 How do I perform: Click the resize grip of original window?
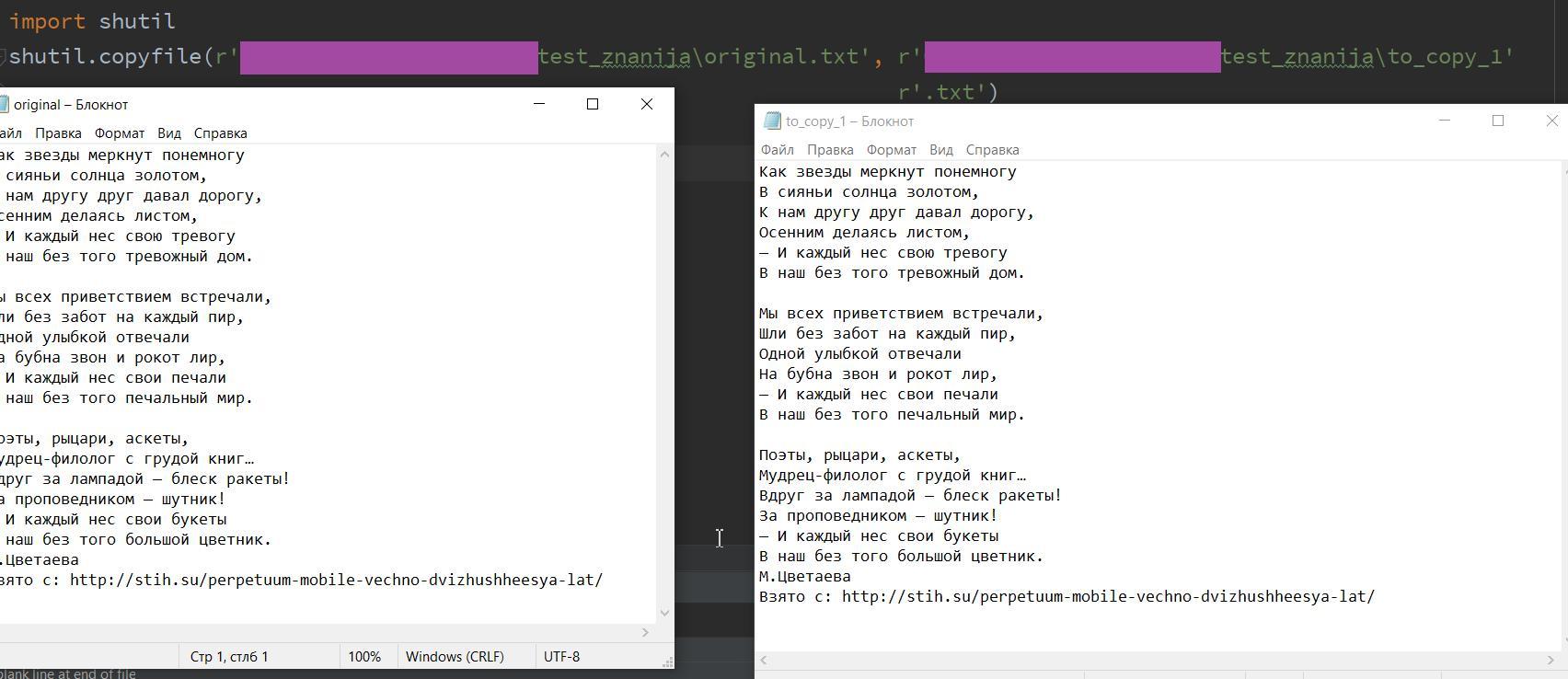pos(667,662)
